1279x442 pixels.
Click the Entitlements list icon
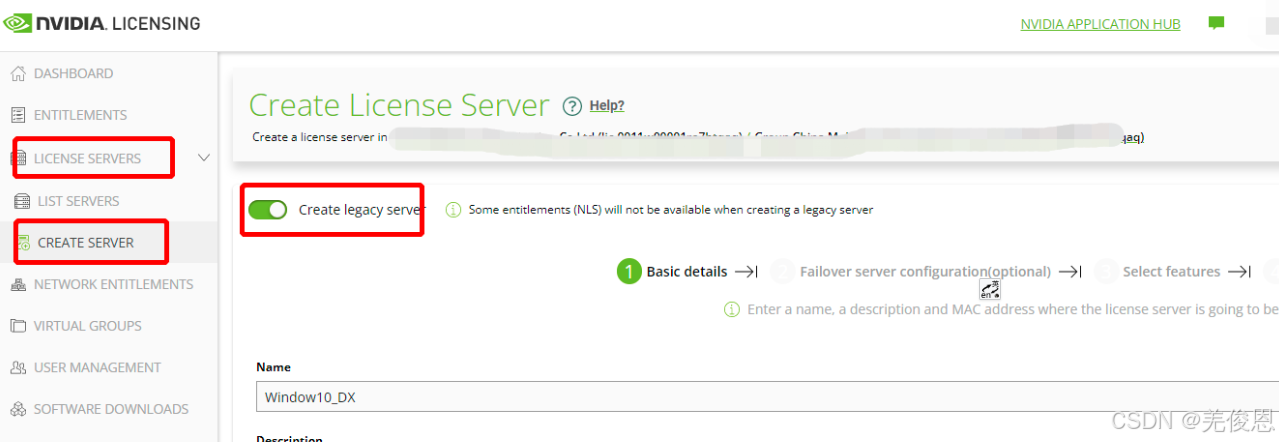tap(17, 115)
